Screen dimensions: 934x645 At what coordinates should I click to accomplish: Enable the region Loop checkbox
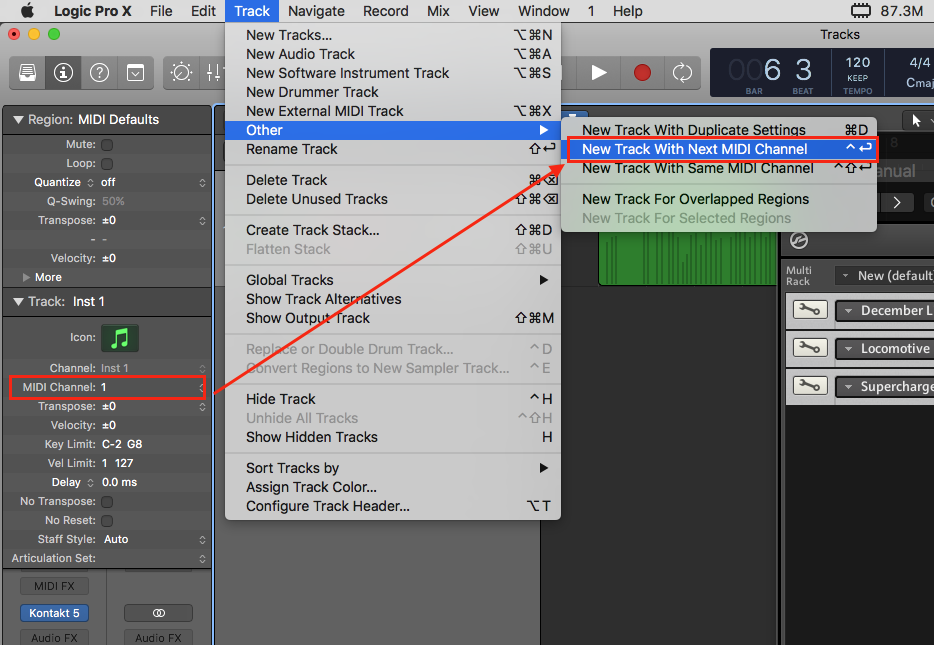click(107, 164)
